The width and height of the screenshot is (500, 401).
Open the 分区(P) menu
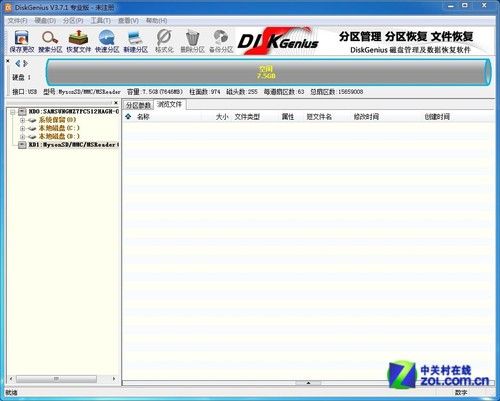73,21
